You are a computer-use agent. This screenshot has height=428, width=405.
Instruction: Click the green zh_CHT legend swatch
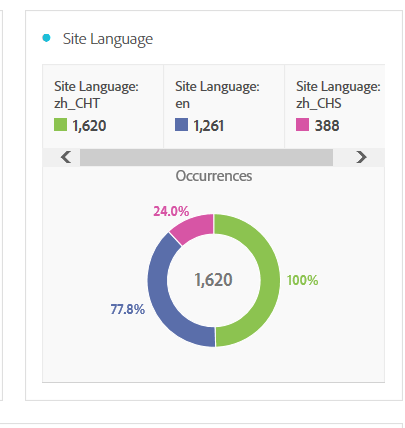point(60,125)
